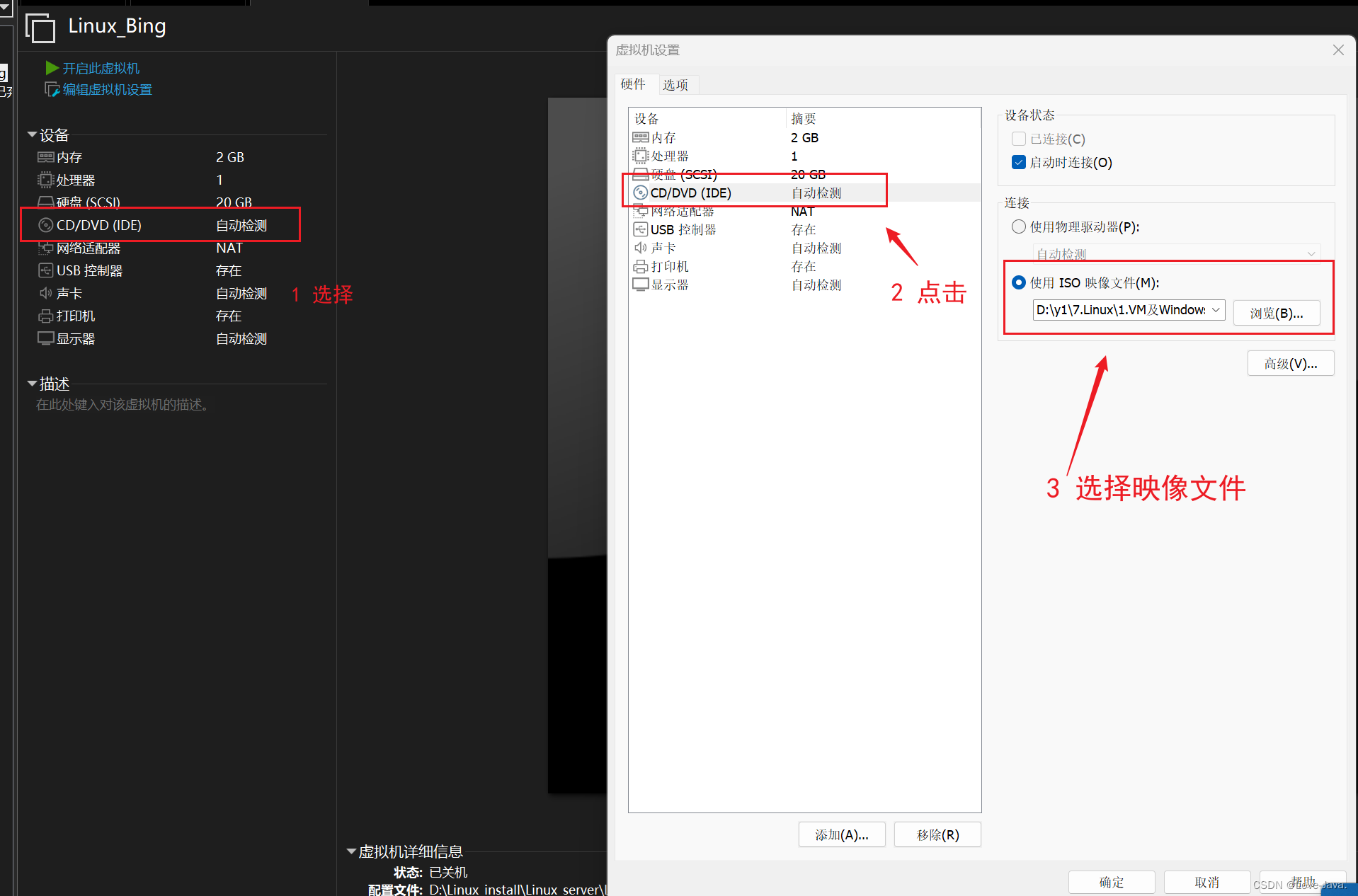Image resolution: width=1358 pixels, height=896 pixels.
Task: Select 使用 ISO 映像文件(M) radio option
Action: [x=1019, y=282]
